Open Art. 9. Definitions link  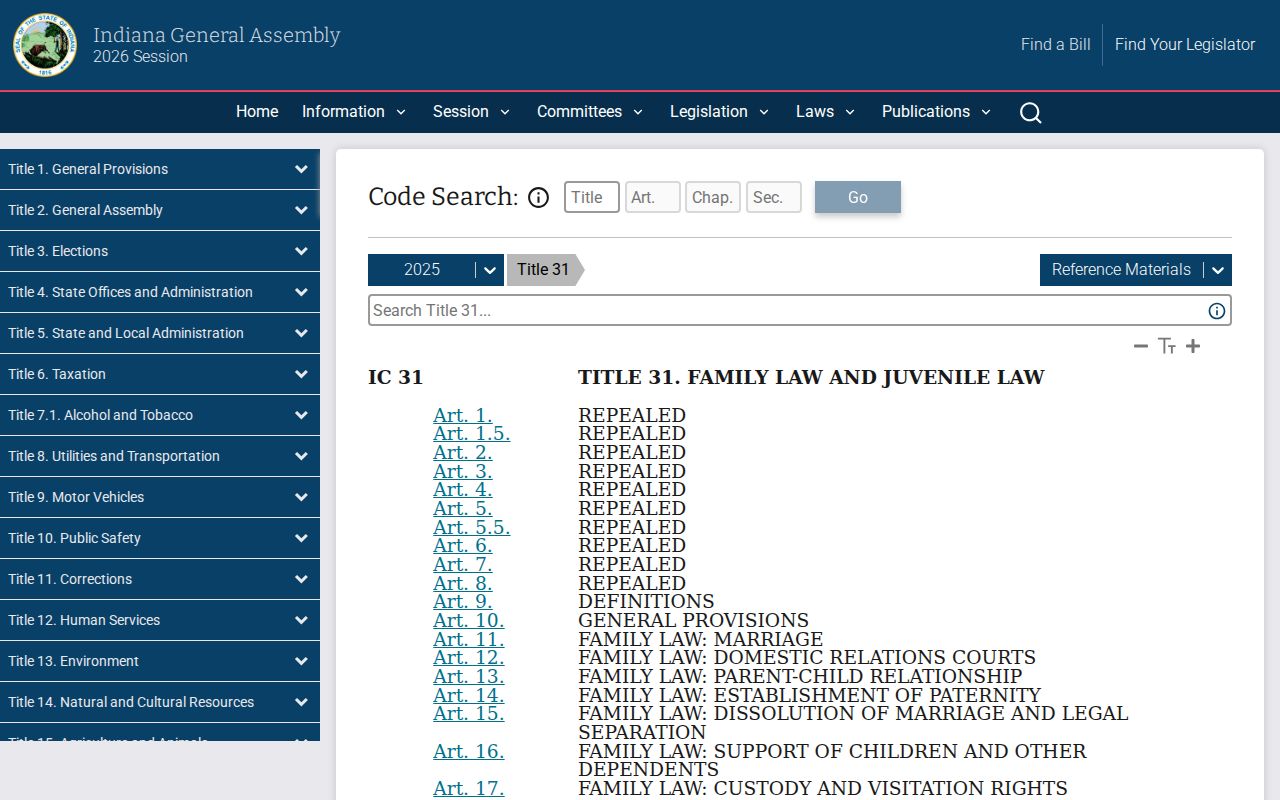tap(463, 602)
